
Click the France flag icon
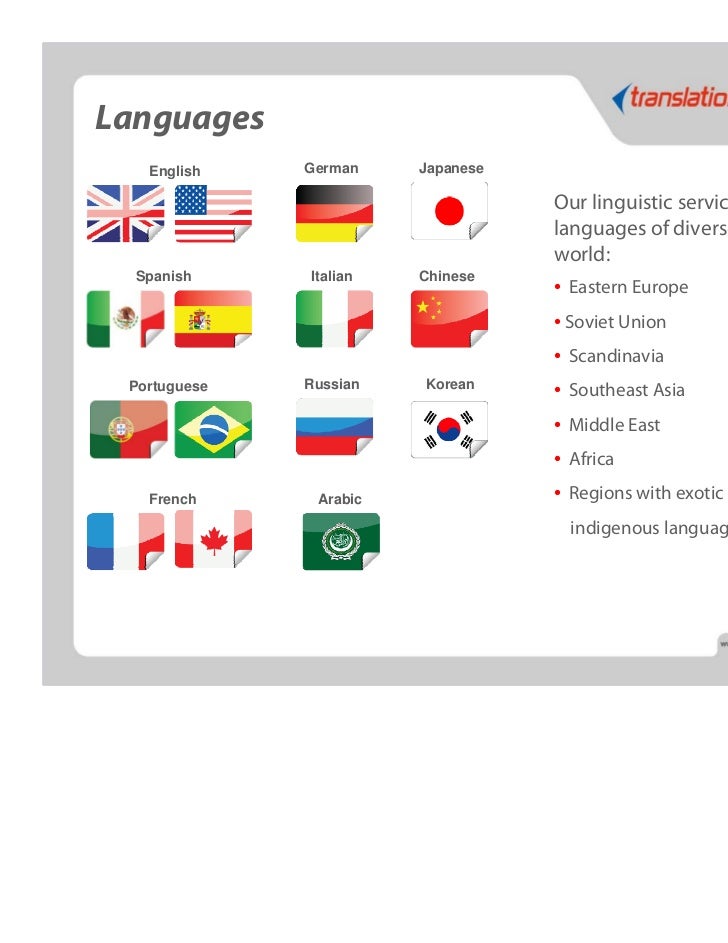(x=125, y=541)
